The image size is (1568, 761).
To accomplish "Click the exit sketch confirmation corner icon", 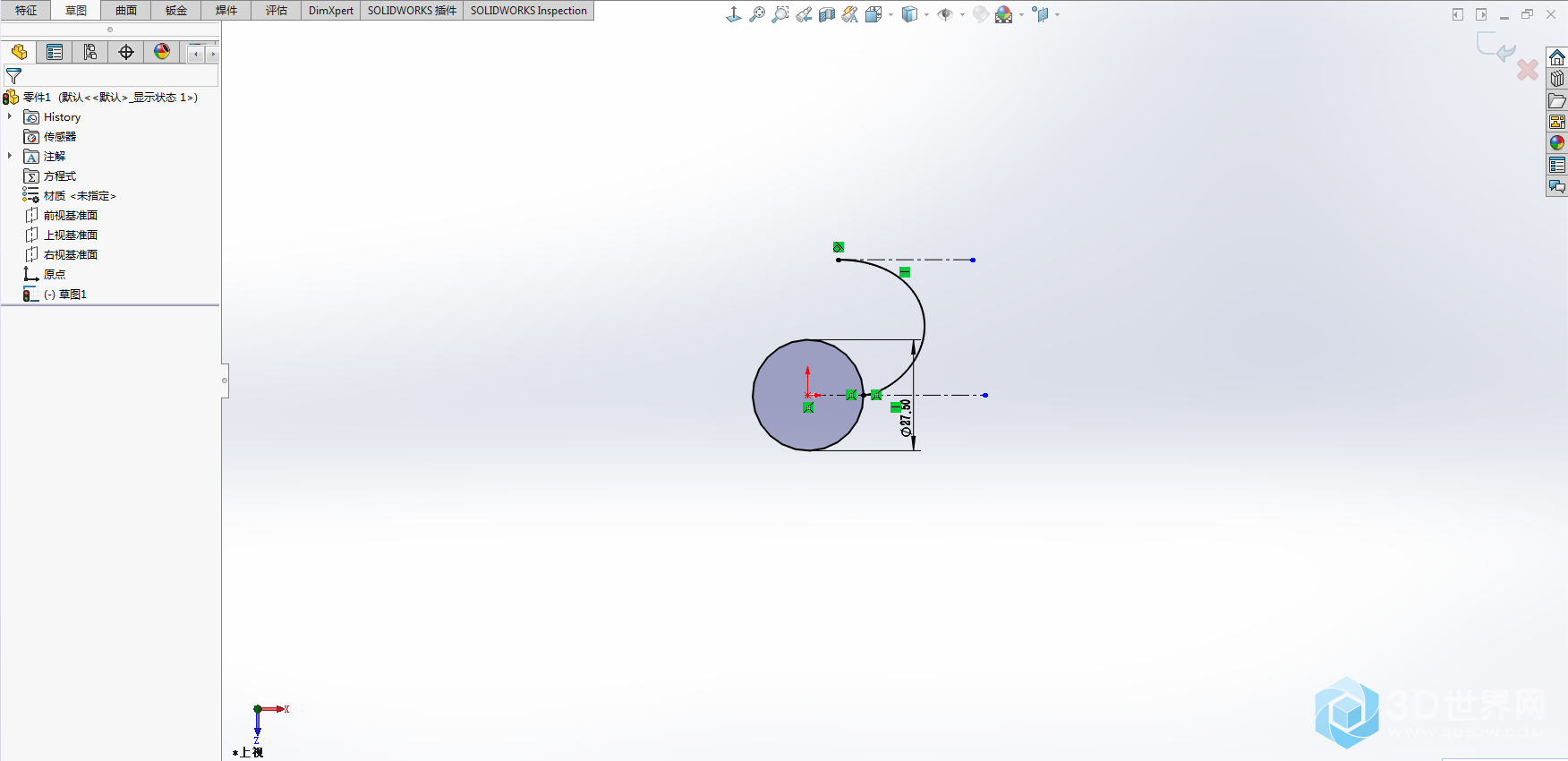I will [1496, 47].
